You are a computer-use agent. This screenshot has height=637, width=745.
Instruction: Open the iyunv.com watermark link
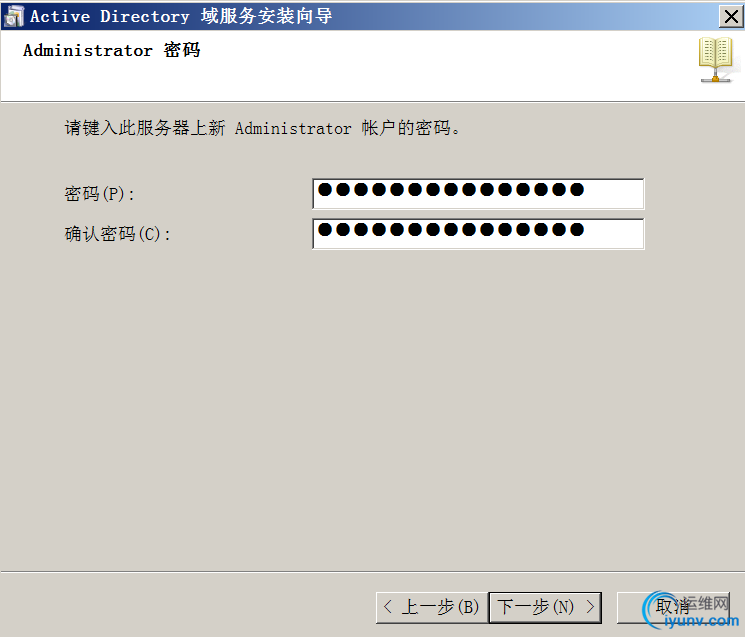[x=701, y=620]
